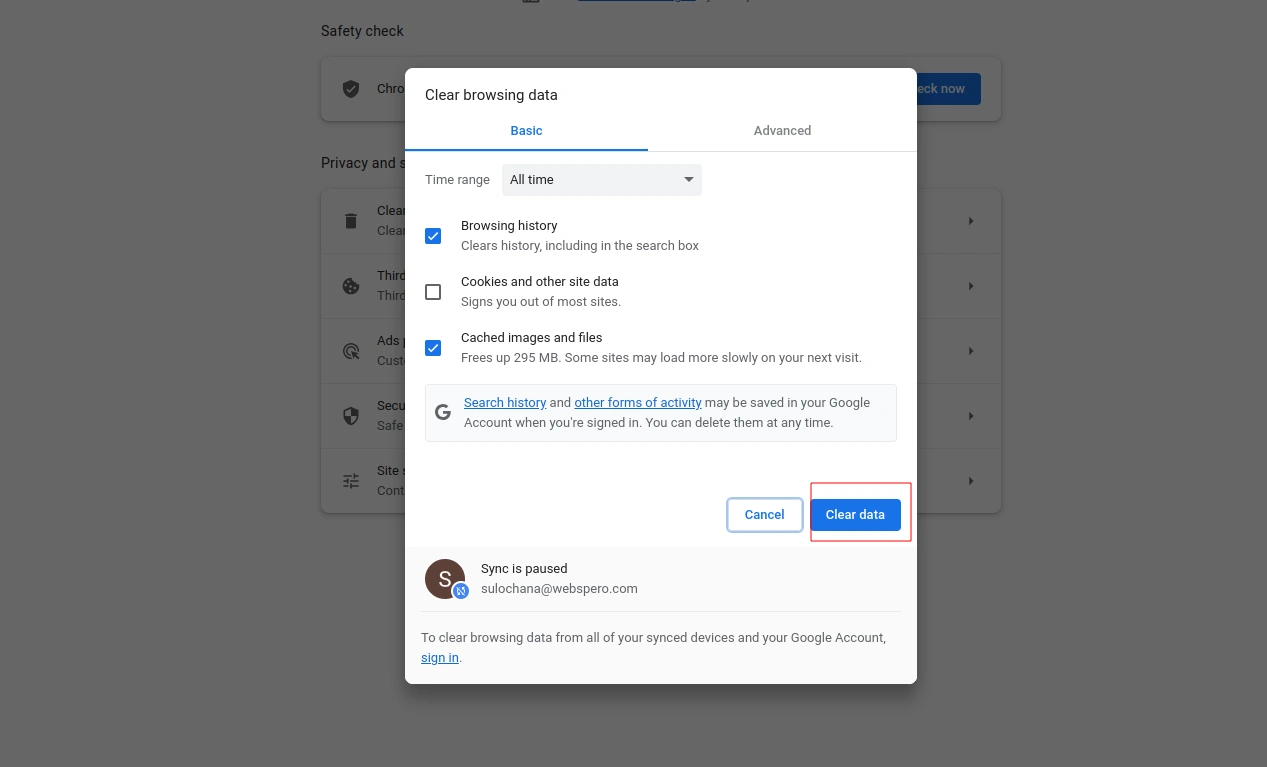Click the Google G logo icon

click(x=443, y=412)
